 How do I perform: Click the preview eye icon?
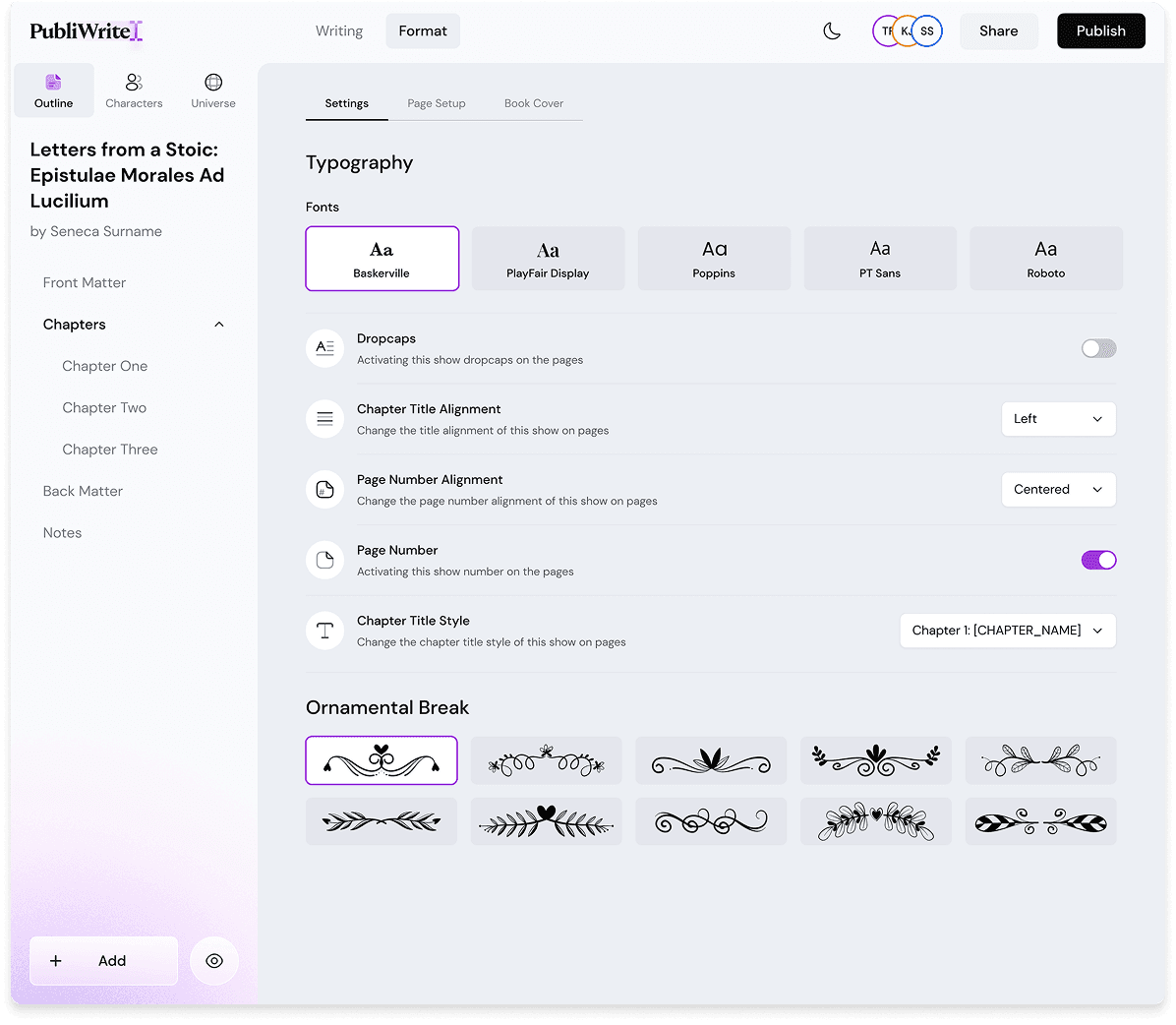point(214,961)
